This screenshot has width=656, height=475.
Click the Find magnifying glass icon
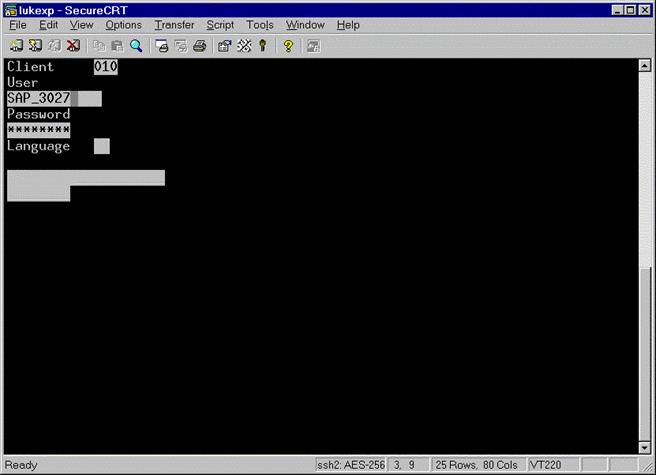[136, 46]
